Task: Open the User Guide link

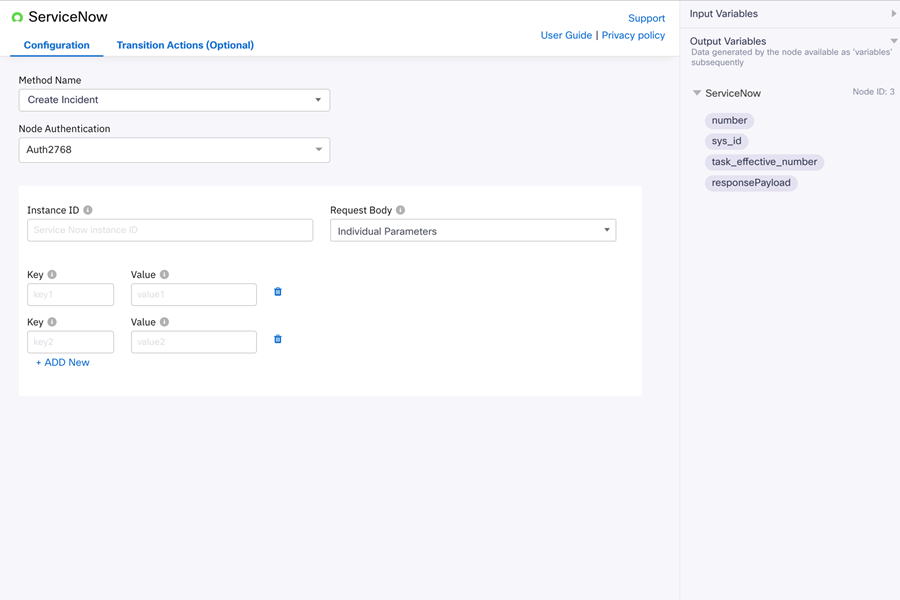Action: (566, 35)
